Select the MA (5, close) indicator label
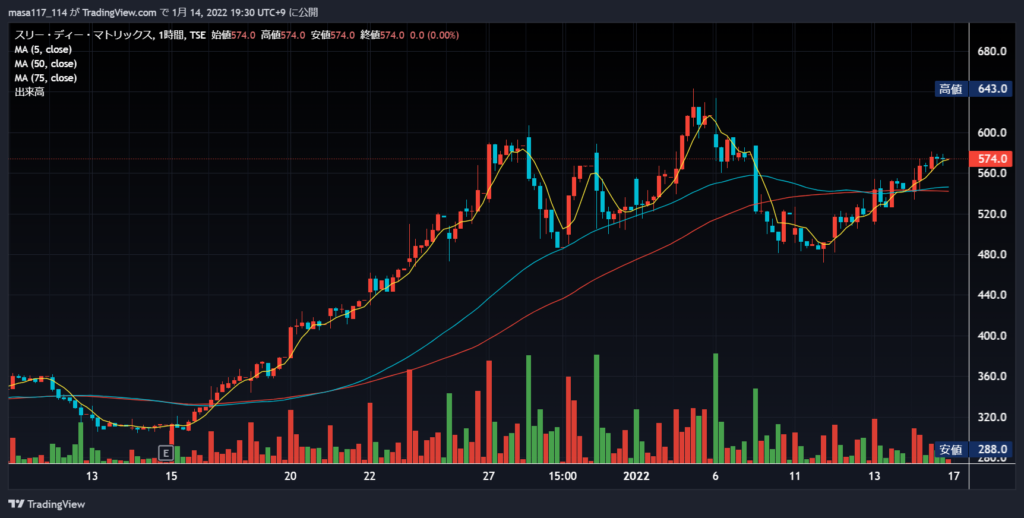The image size is (1024, 518). [43, 50]
